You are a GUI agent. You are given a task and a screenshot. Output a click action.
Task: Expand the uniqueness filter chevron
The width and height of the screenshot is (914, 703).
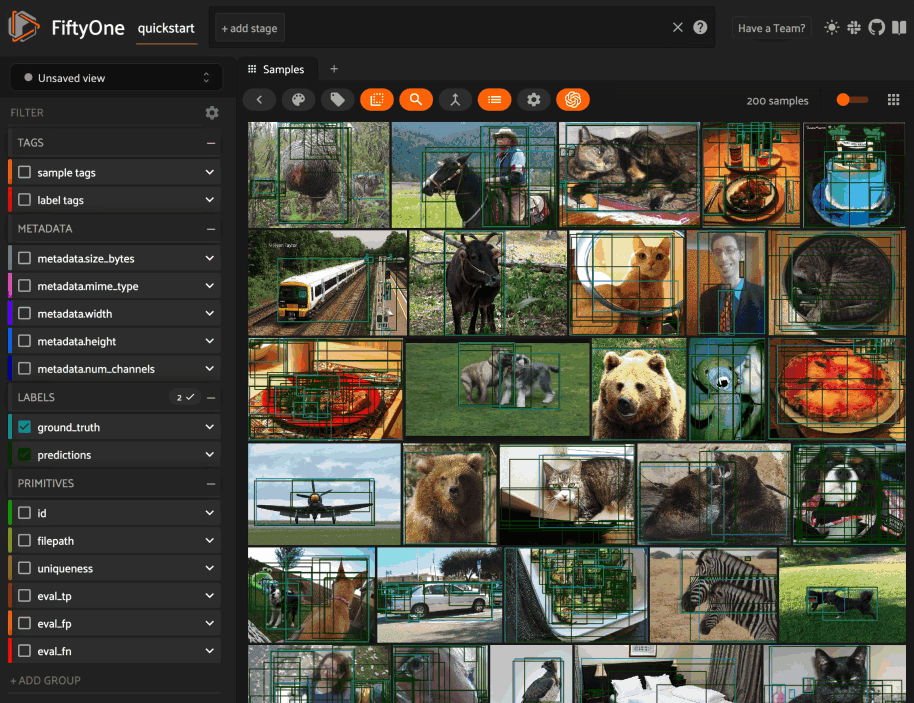(210, 568)
